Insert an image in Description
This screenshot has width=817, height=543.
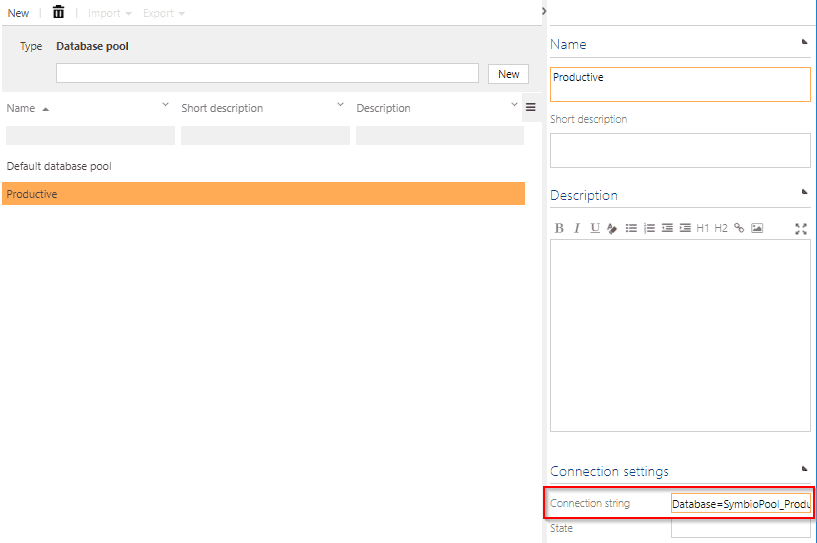pos(757,228)
